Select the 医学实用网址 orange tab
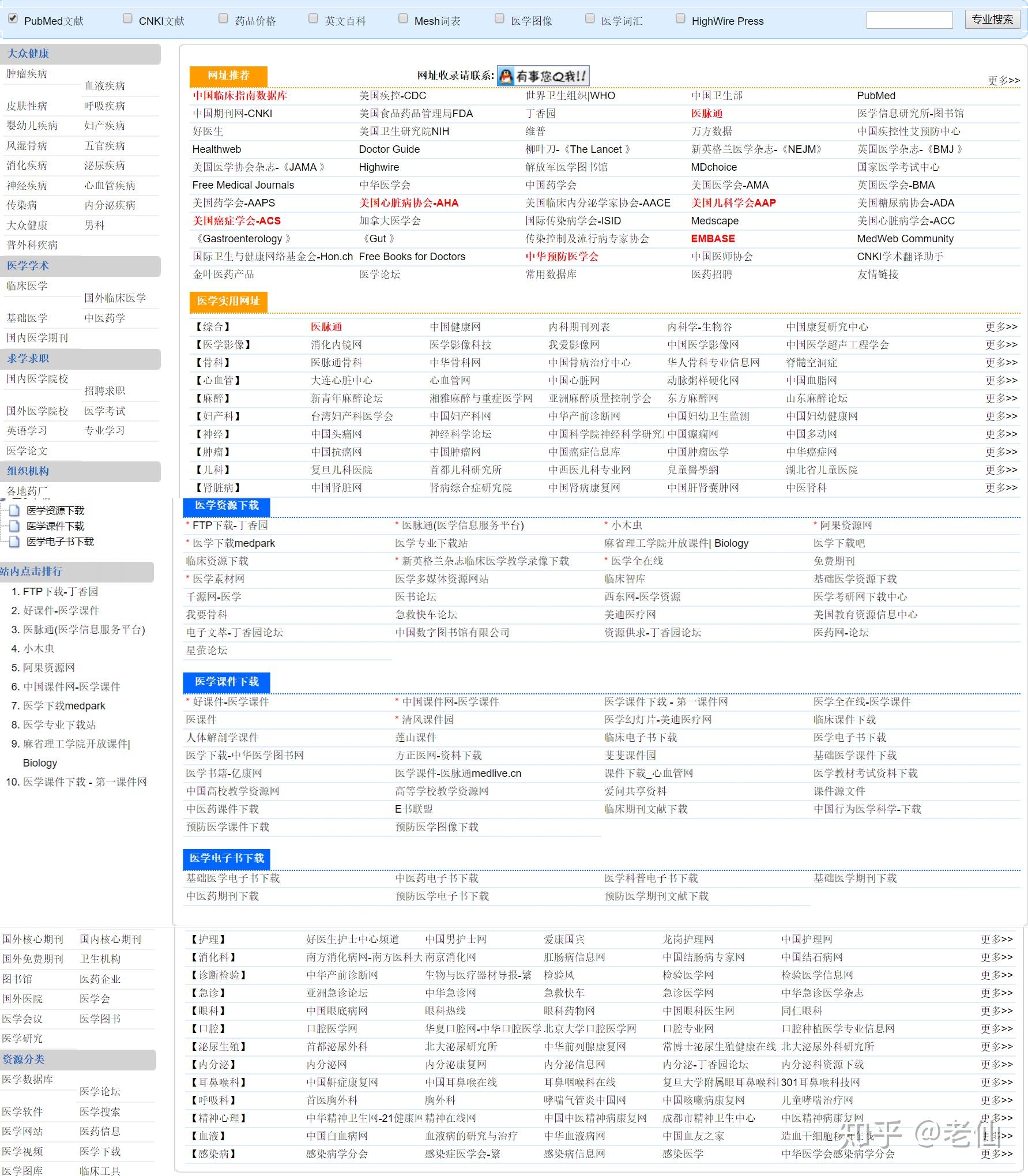Screen dimensions: 1028x1176 point(228,301)
